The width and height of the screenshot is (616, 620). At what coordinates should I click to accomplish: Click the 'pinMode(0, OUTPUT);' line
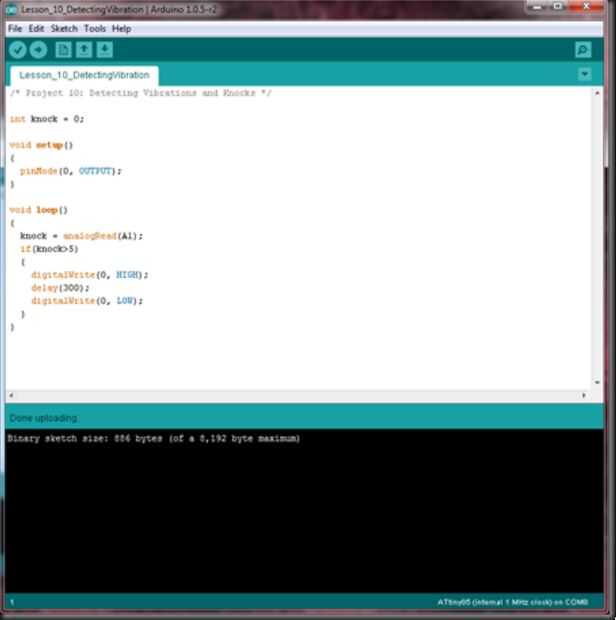pos(71,171)
